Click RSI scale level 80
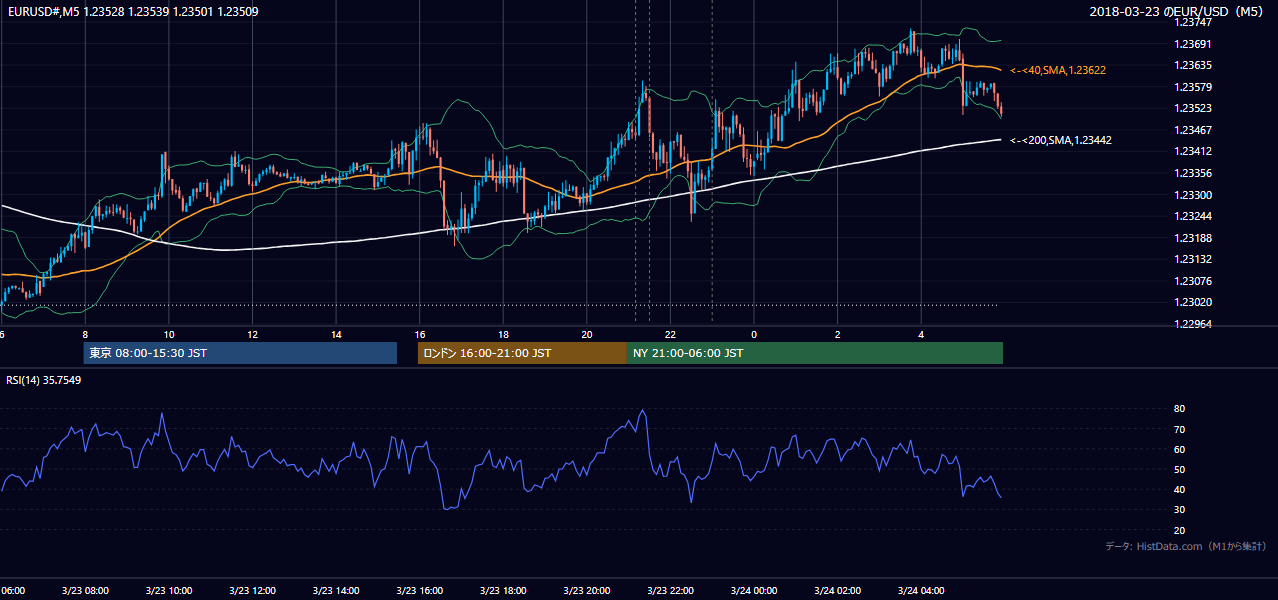This screenshot has width=1278, height=600. (x=1179, y=409)
